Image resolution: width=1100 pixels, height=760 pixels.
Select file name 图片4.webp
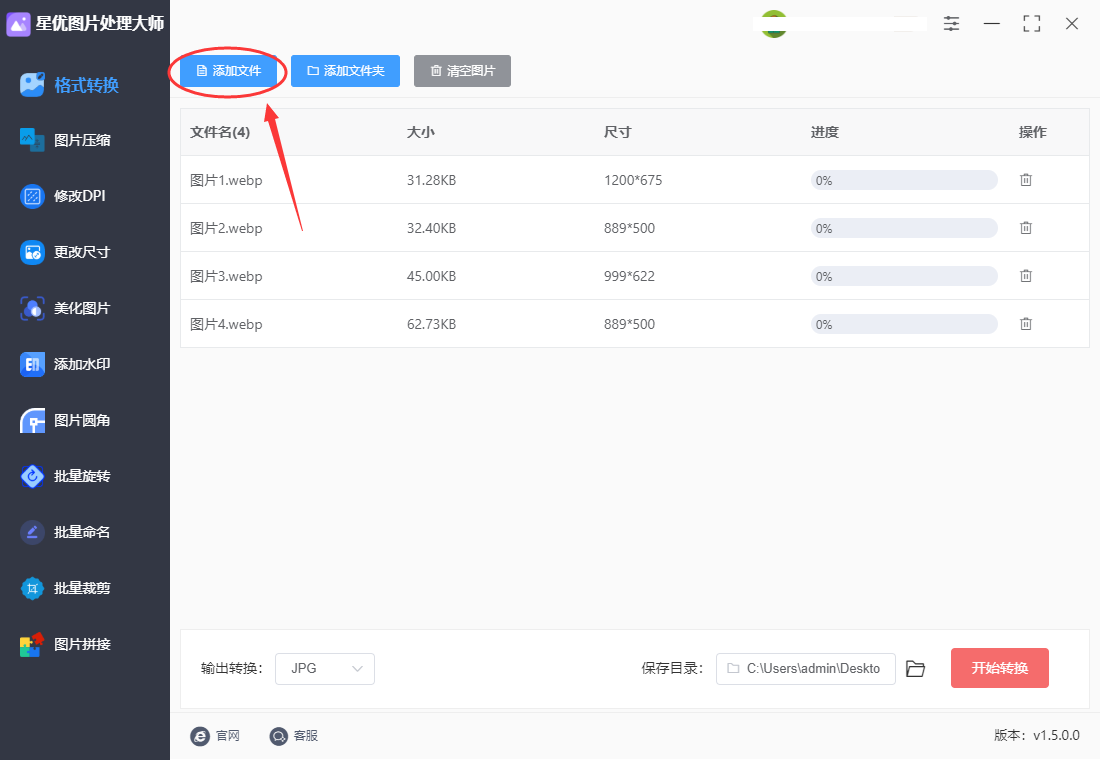[x=226, y=324]
